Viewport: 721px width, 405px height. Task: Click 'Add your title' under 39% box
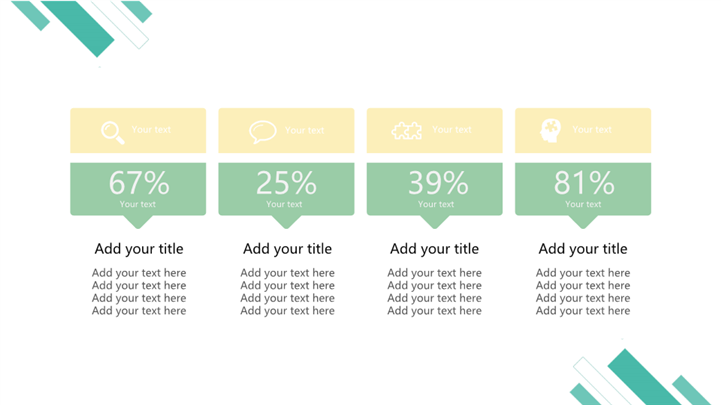click(435, 249)
